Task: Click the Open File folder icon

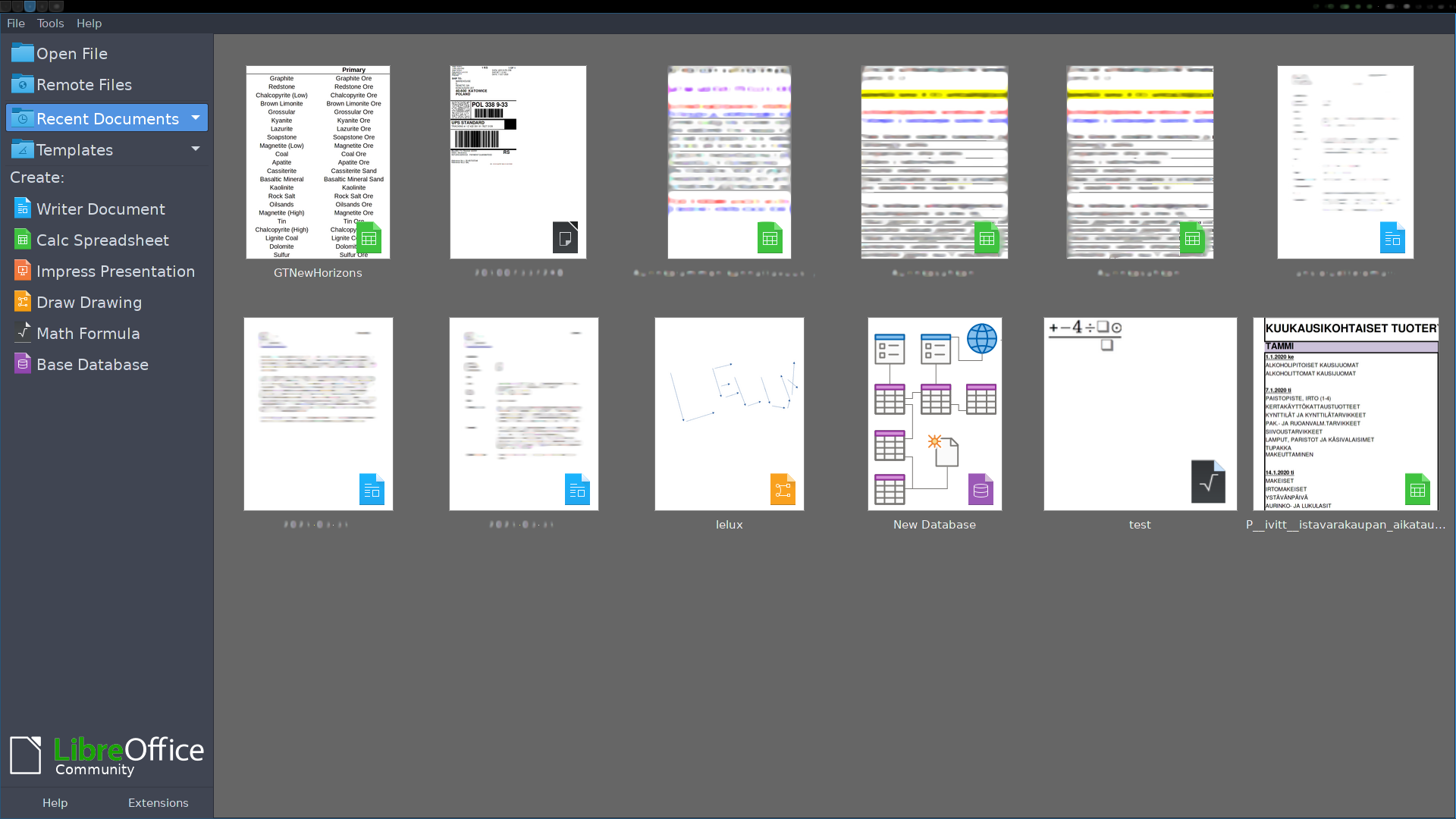Action: pos(23,53)
